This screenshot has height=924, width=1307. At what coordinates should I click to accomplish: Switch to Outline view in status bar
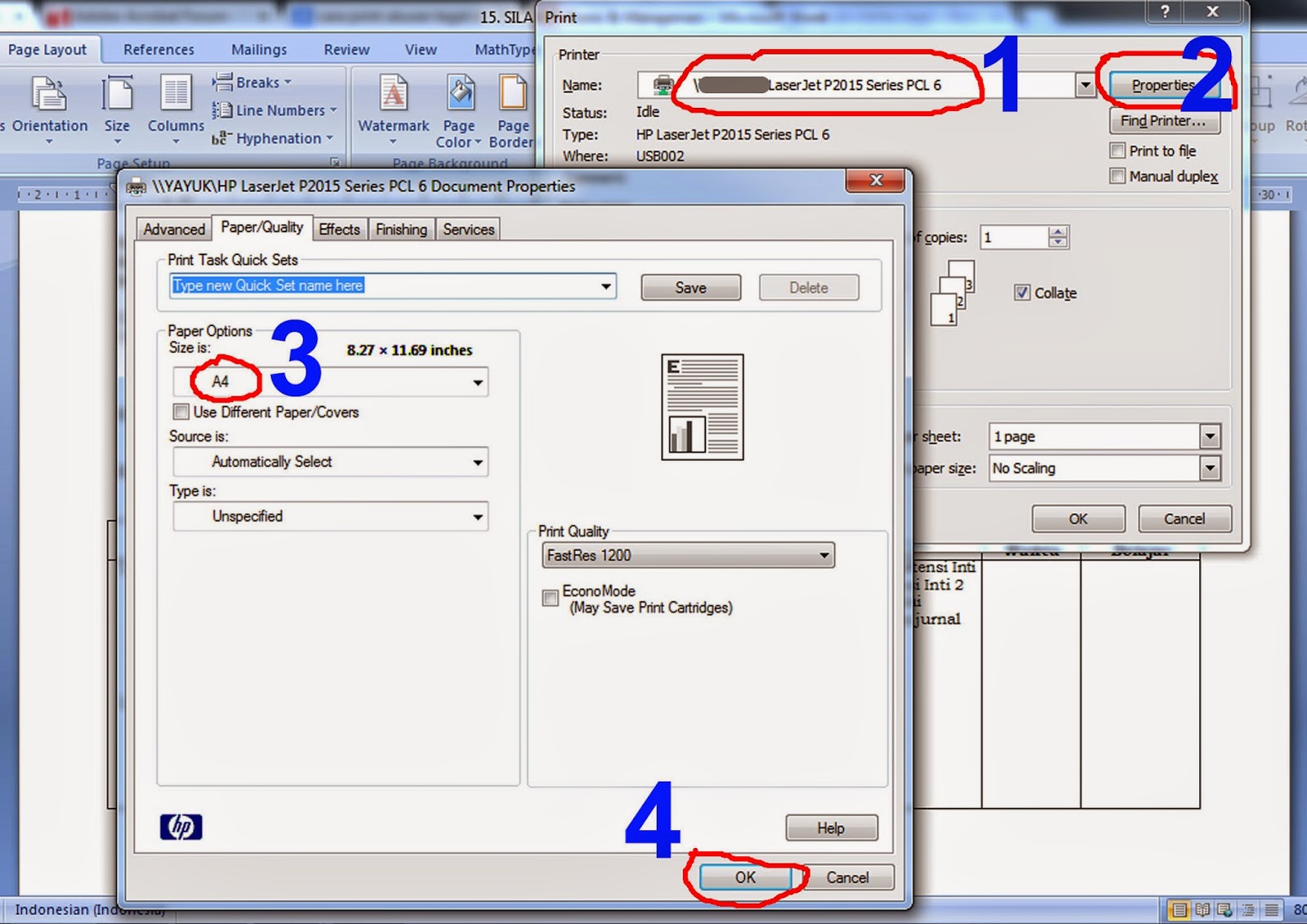point(1248,909)
